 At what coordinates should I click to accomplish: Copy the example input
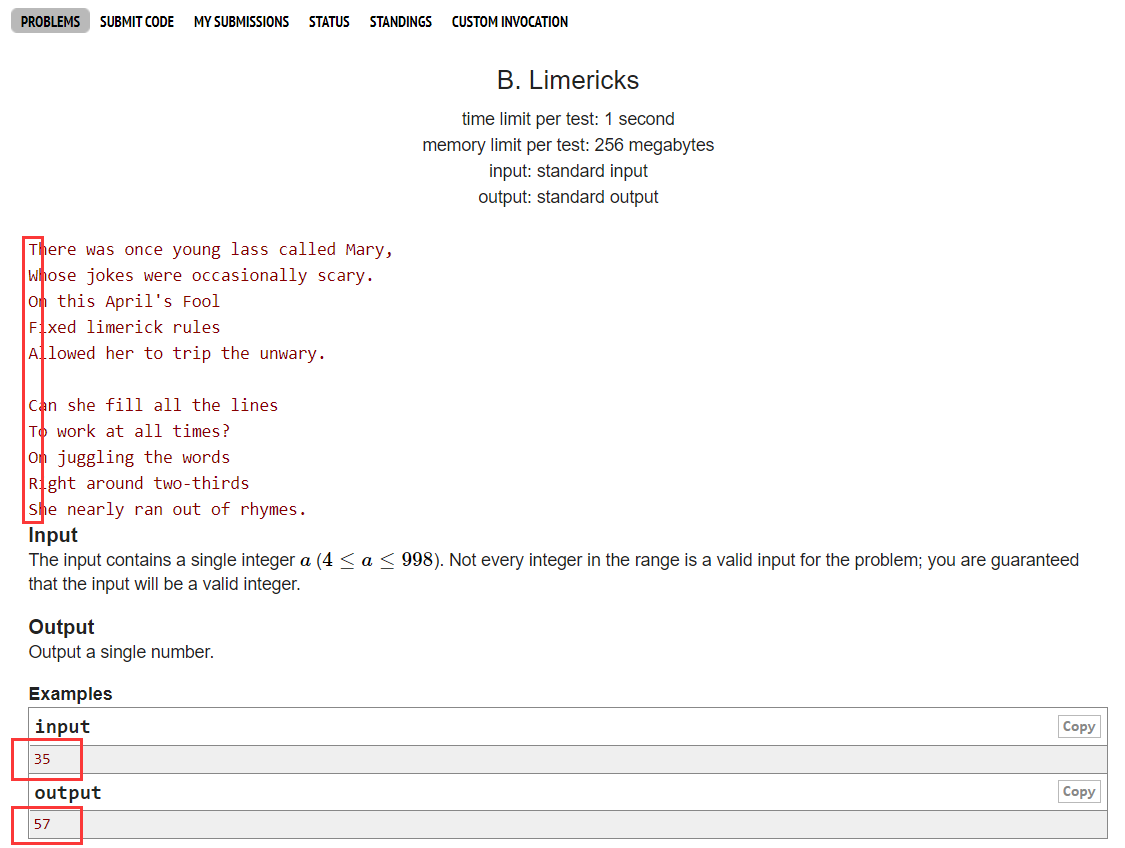1078,727
